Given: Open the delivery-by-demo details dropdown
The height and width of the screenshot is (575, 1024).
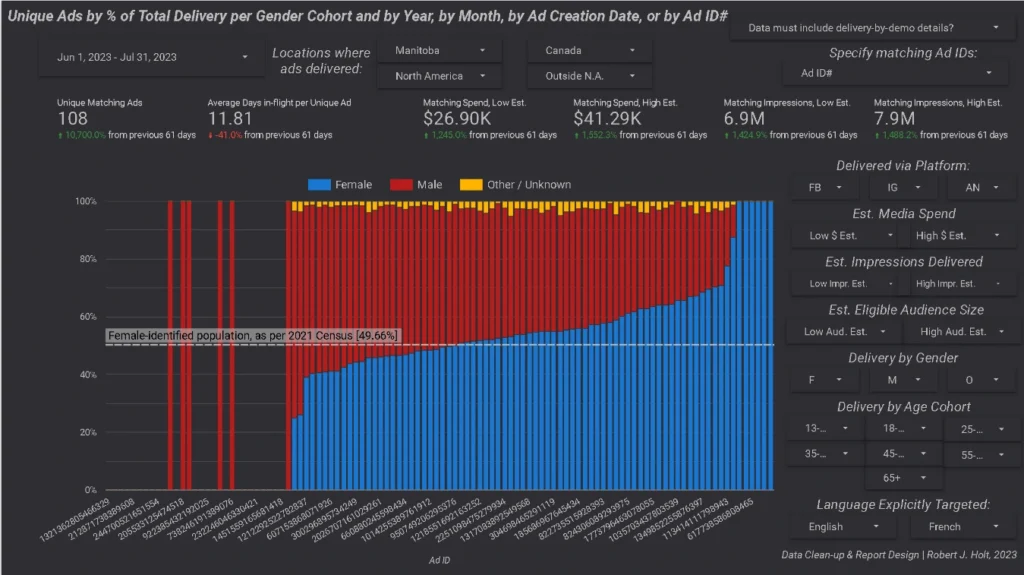Looking at the screenshot, I should pyautogui.click(x=878, y=28).
